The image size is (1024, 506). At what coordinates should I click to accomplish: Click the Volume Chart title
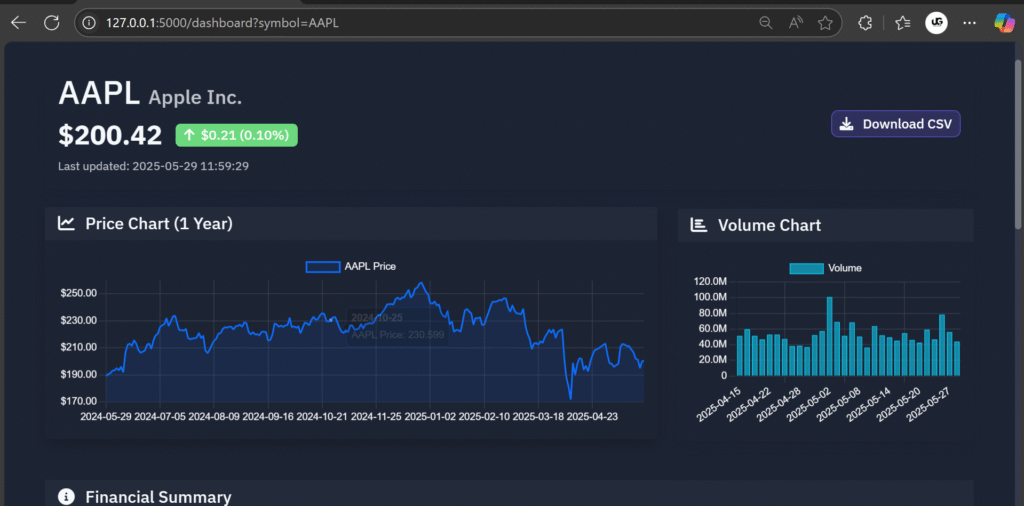point(769,225)
